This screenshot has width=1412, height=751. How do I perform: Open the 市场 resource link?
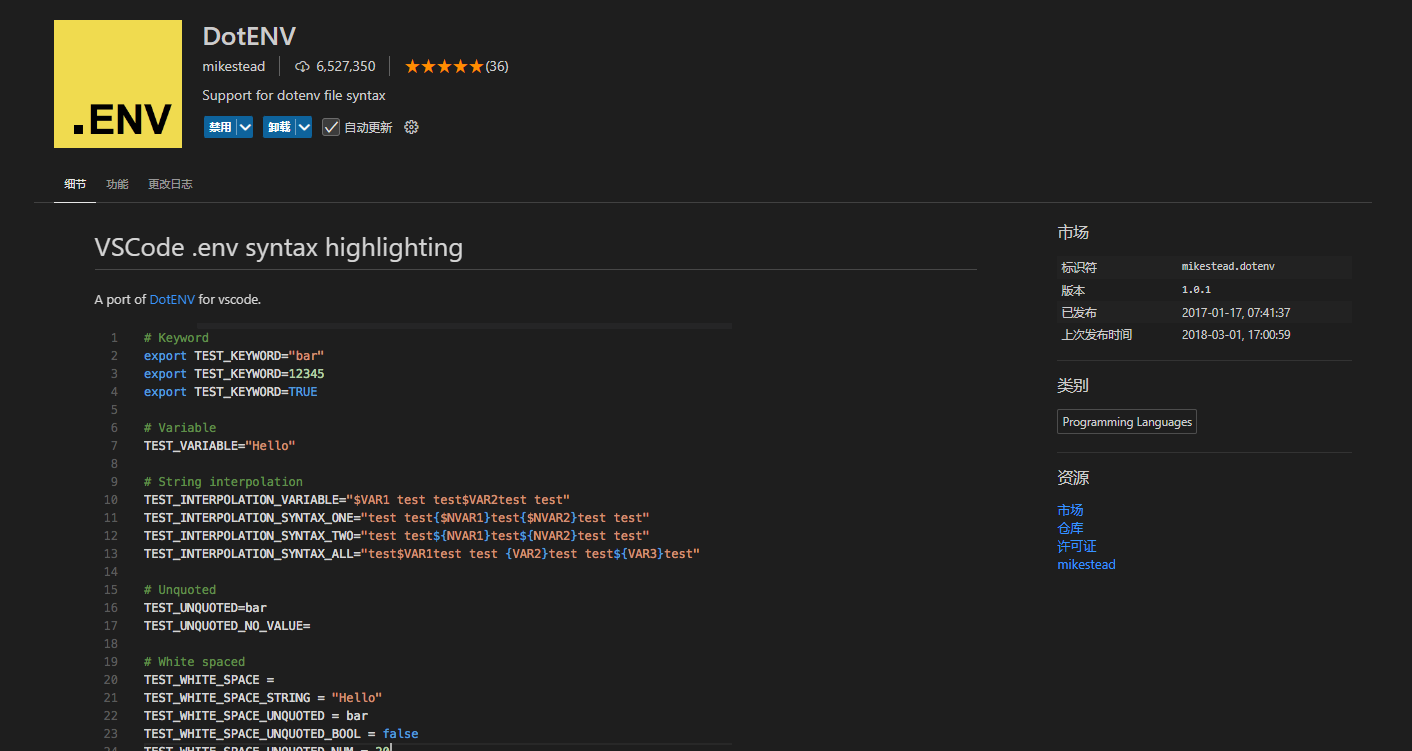[x=1070, y=510]
